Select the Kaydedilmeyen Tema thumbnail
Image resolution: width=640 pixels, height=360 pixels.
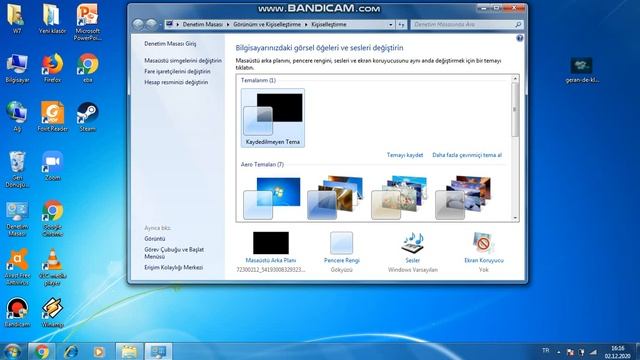273,118
